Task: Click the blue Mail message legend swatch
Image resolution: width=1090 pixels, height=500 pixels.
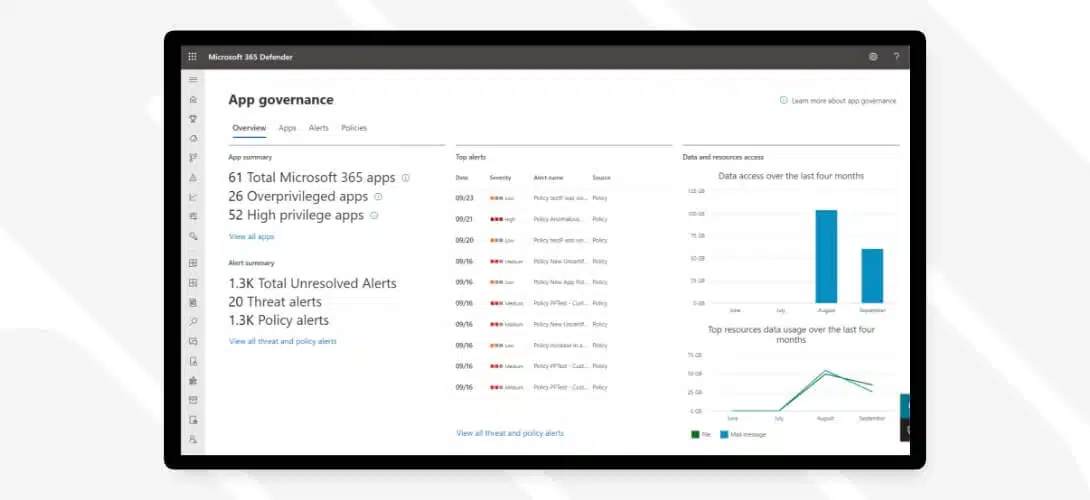Action: tap(724, 435)
